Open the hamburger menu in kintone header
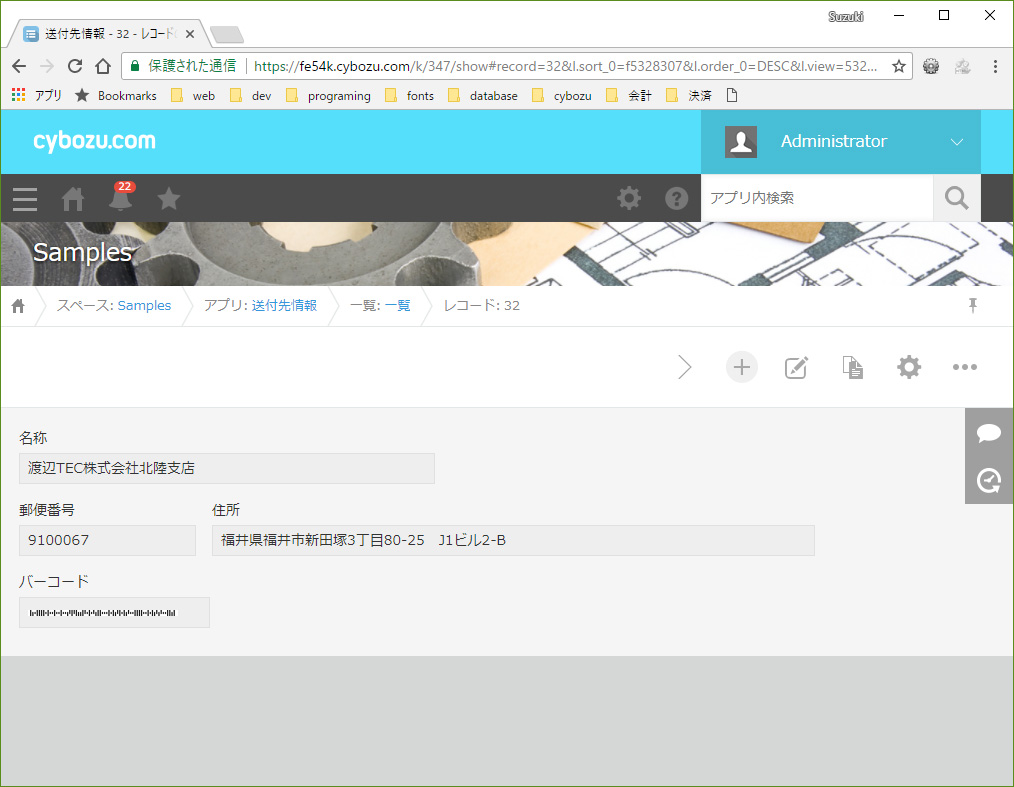Image resolution: width=1014 pixels, height=787 pixels. (25, 199)
